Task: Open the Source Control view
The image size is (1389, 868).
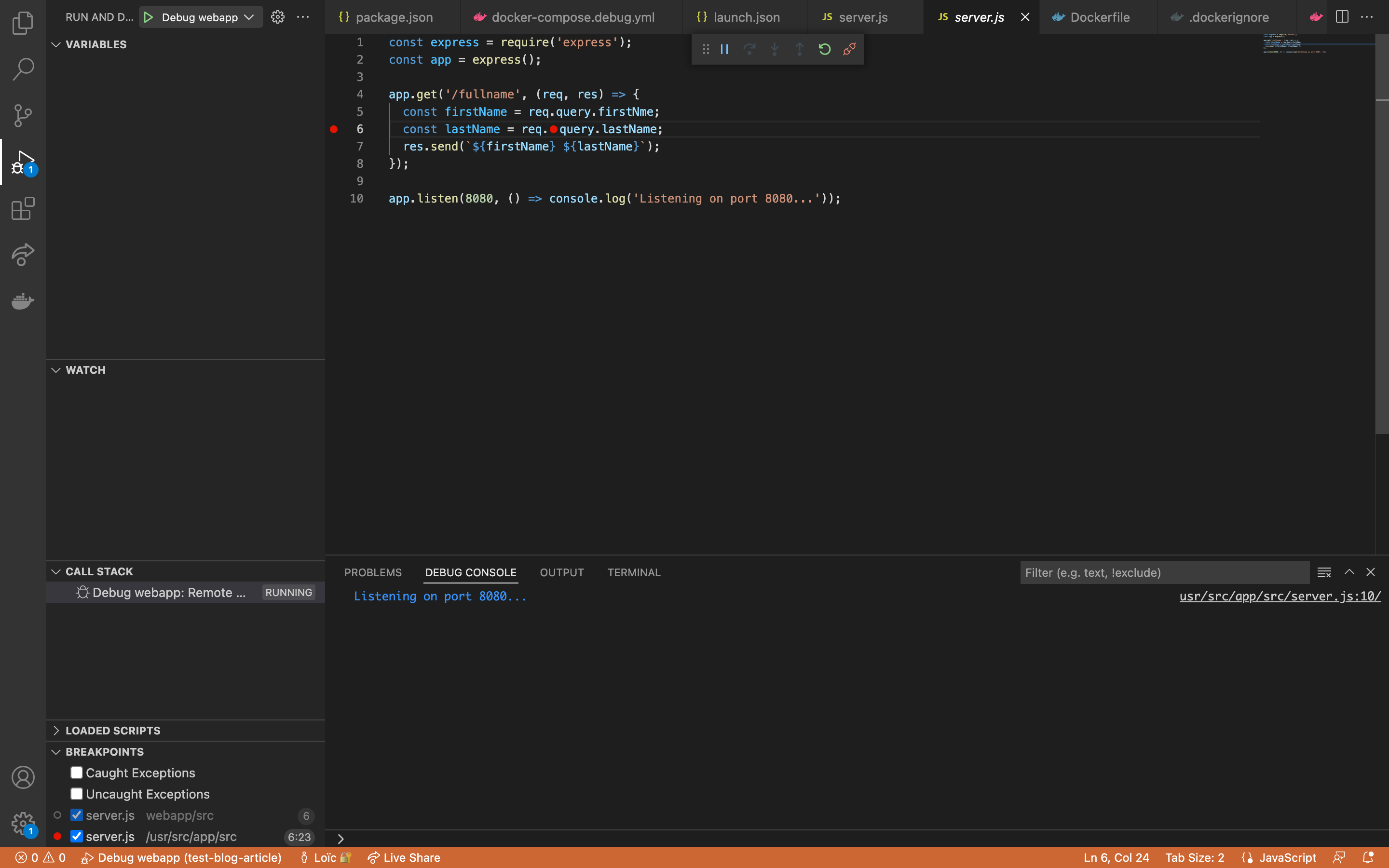Action: tap(23, 115)
